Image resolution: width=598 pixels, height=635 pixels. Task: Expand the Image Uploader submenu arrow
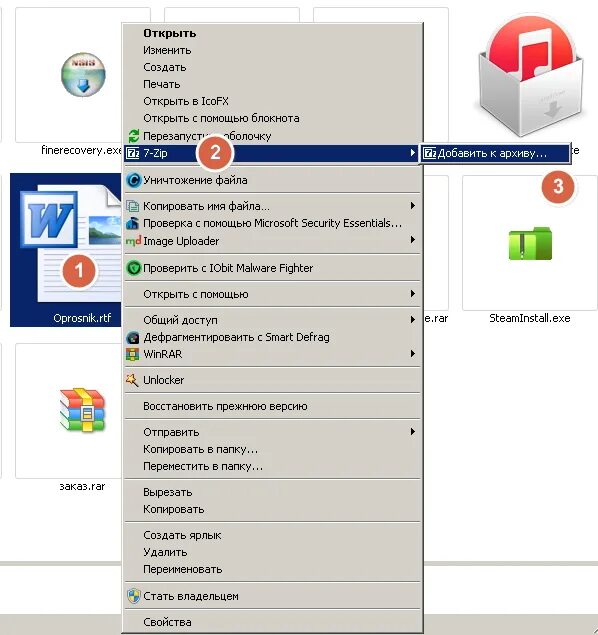tap(413, 240)
